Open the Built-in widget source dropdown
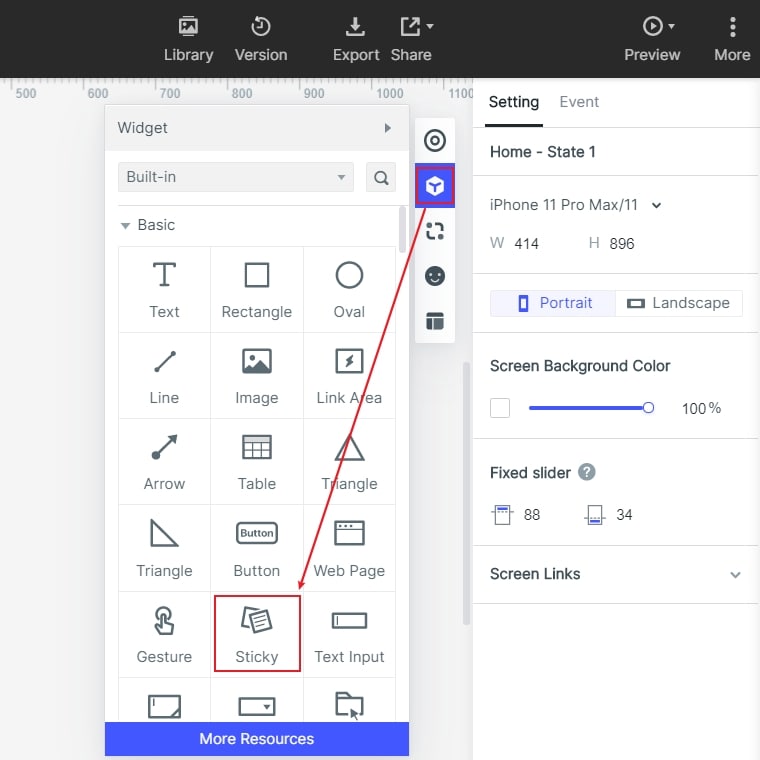 (236, 177)
